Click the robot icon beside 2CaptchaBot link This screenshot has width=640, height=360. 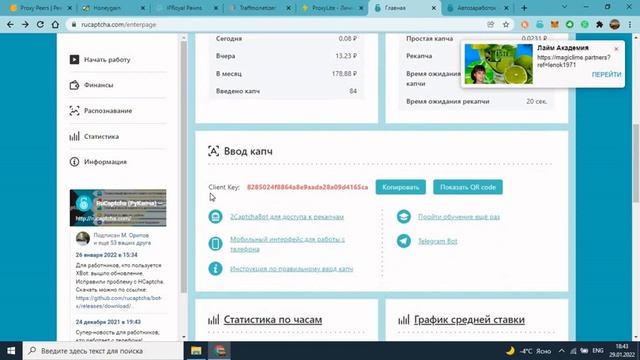coord(216,216)
